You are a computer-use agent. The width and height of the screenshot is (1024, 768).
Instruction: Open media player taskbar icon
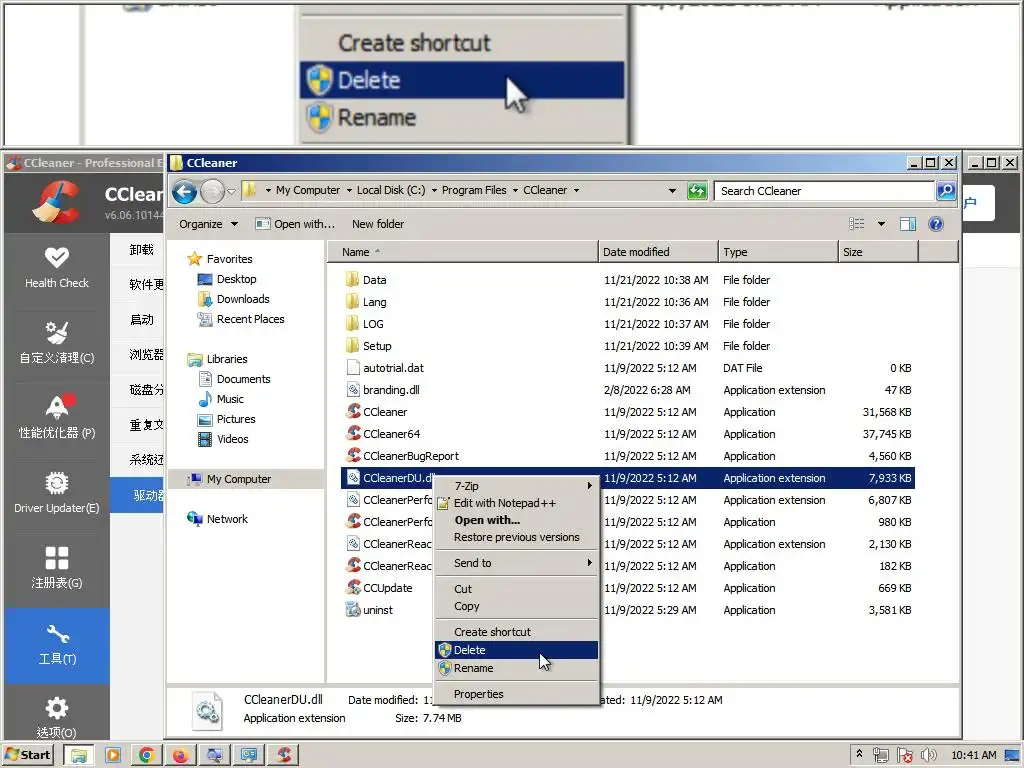click(x=112, y=755)
